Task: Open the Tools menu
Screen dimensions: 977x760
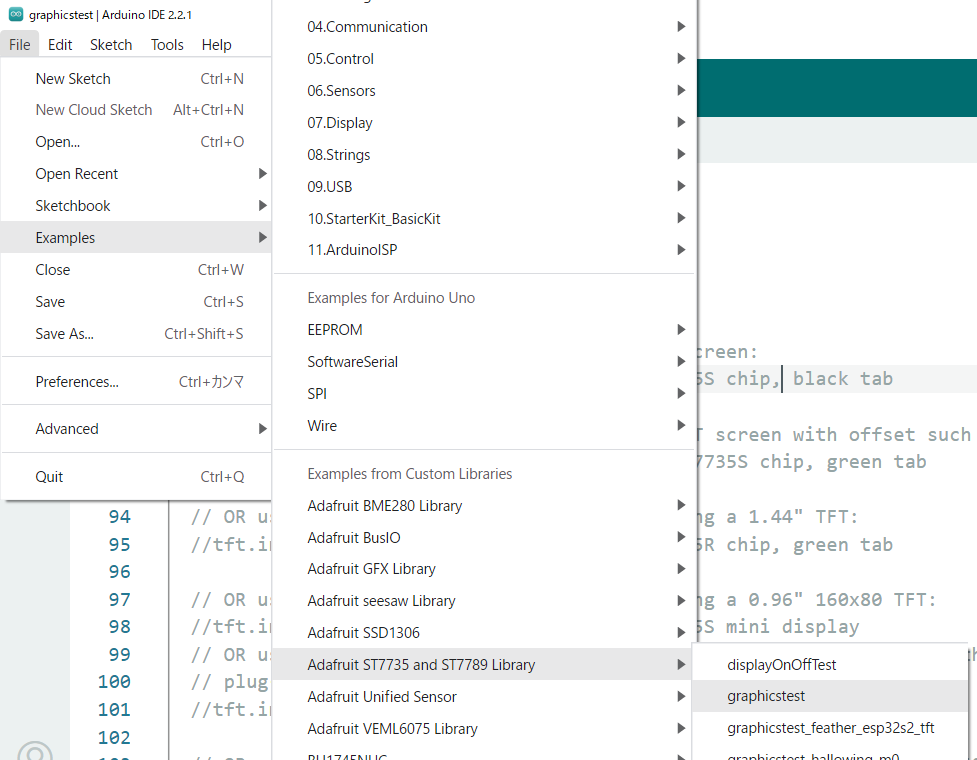Action: click(167, 45)
